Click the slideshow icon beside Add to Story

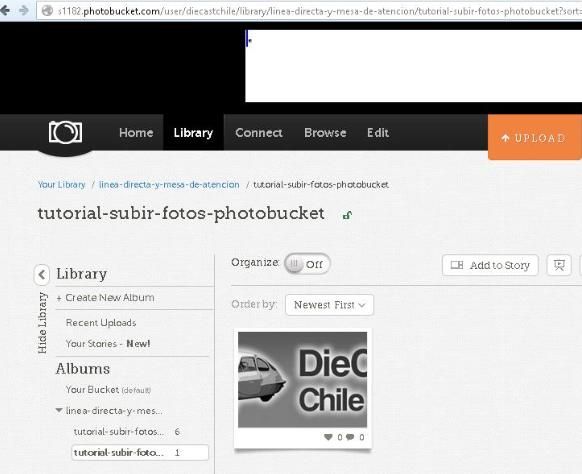559,265
